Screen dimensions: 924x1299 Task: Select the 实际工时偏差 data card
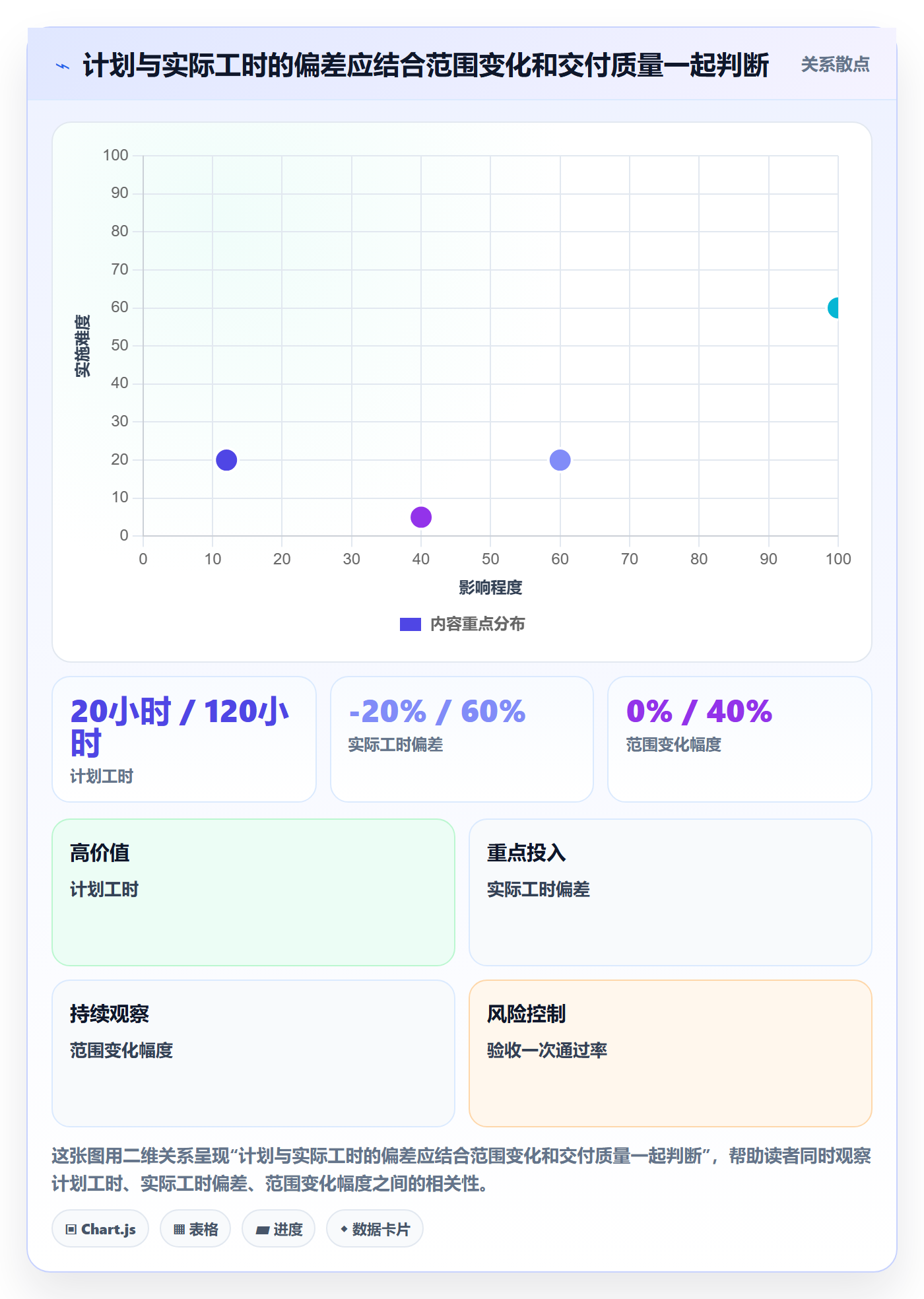coord(462,739)
